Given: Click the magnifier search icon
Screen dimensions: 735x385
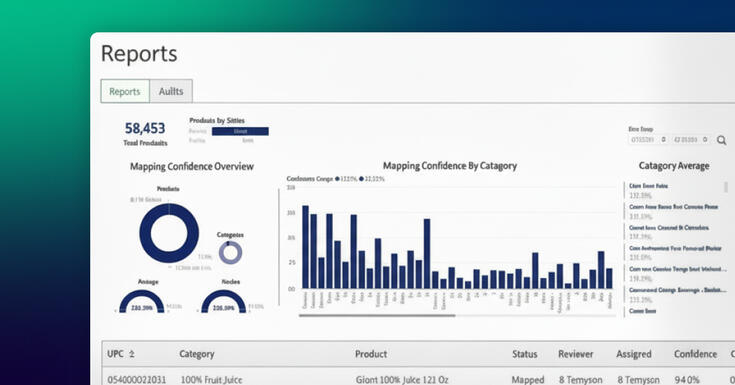Looking at the screenshot, I should [x=721, y=140].
